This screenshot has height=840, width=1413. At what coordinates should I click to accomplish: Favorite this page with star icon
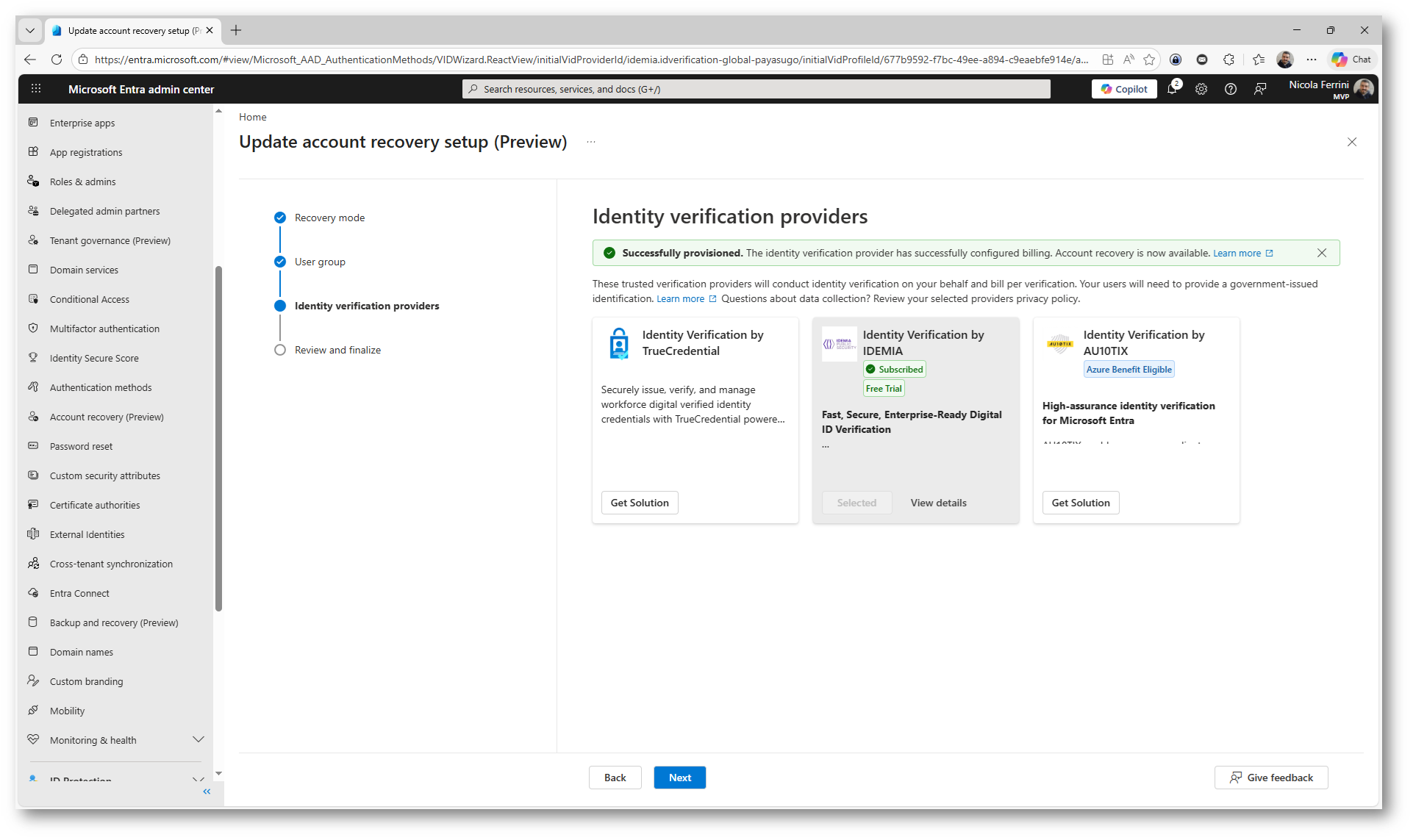point(1149,60)
